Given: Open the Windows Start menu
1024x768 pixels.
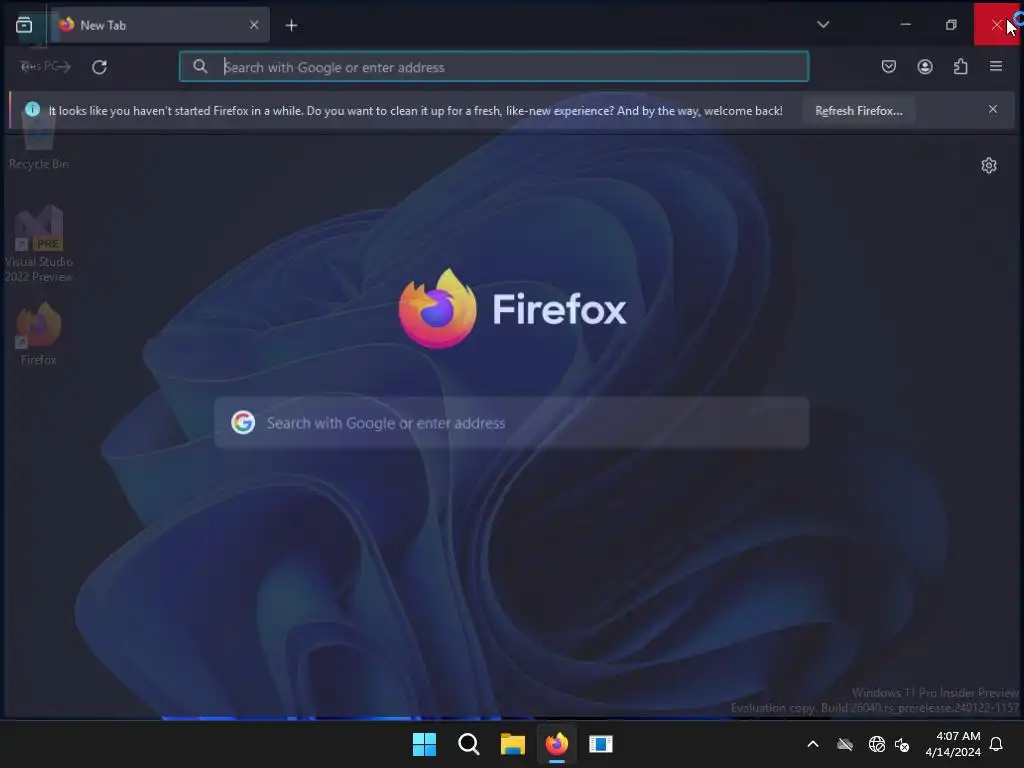Looking at the screenshot, I should point(424,744).
